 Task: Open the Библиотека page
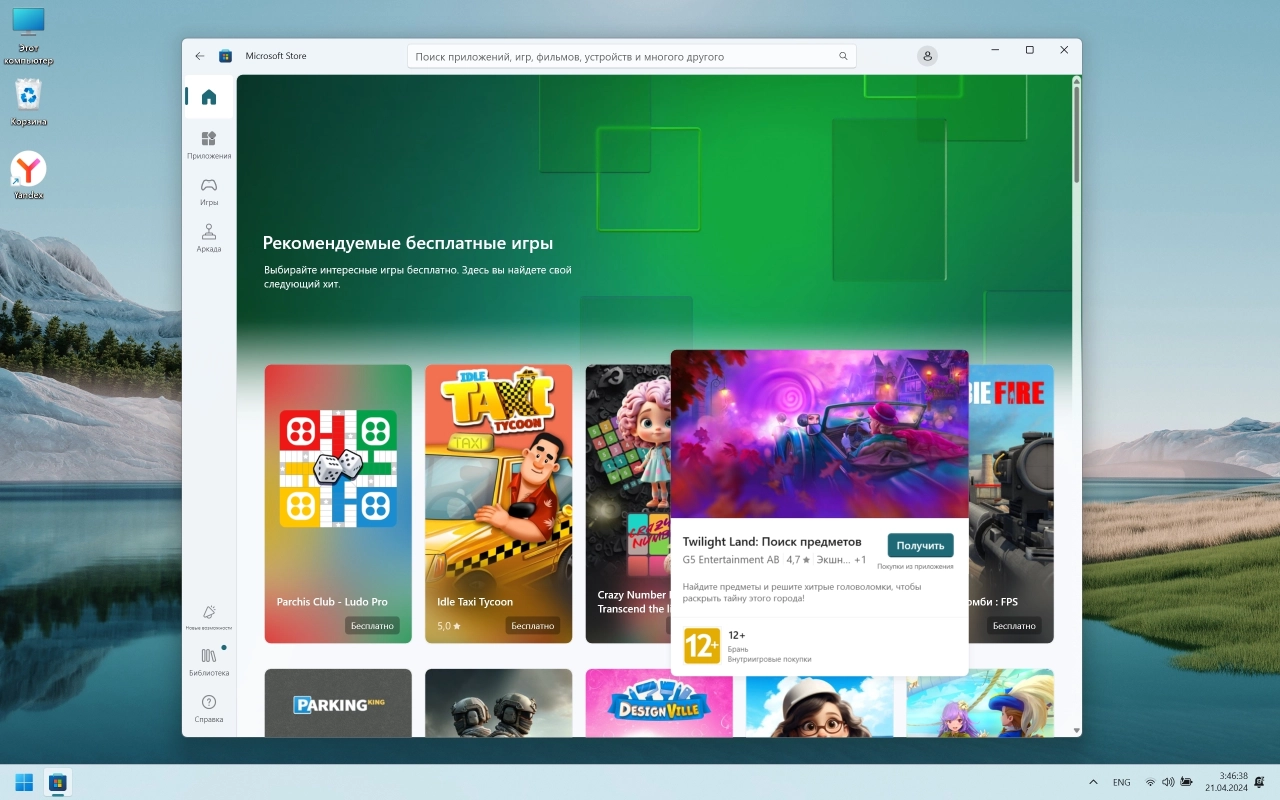pos(208,662)
